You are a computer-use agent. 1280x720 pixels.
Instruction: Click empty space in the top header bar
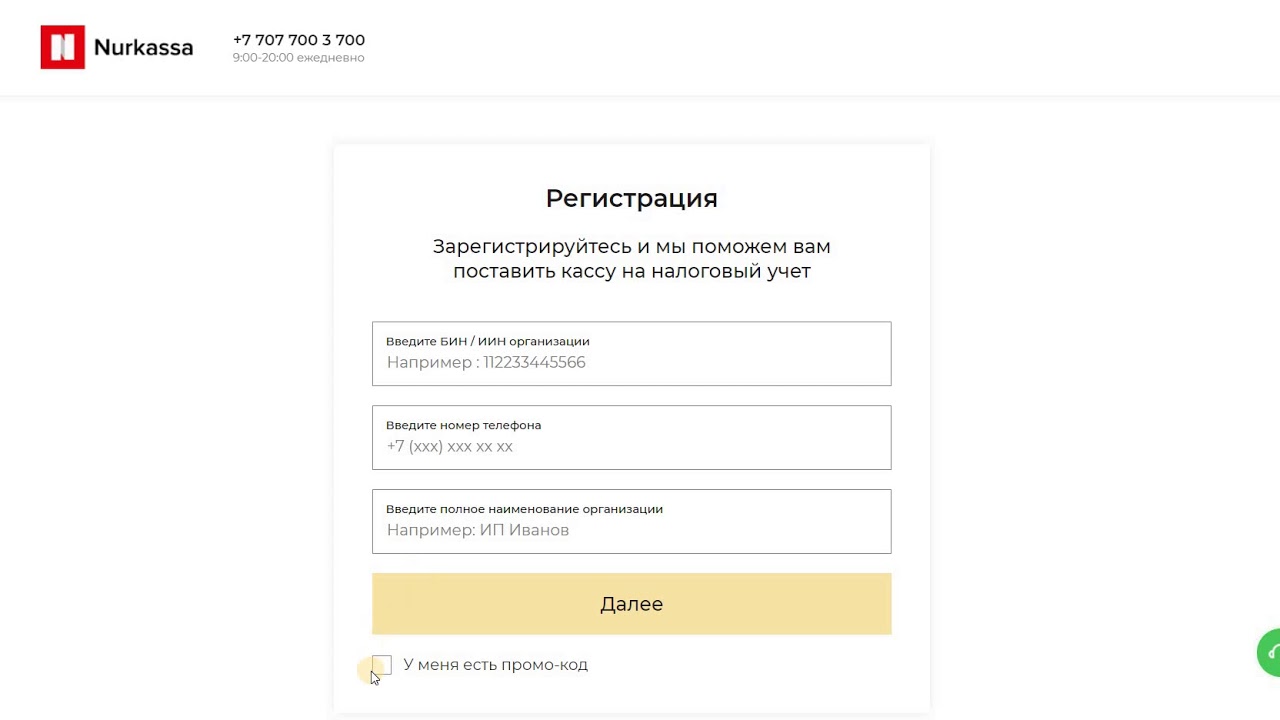[800, 47]
